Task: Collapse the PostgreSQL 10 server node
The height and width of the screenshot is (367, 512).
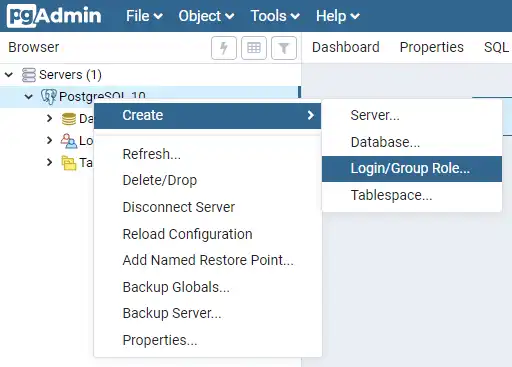Action: [x=29, y=97]
